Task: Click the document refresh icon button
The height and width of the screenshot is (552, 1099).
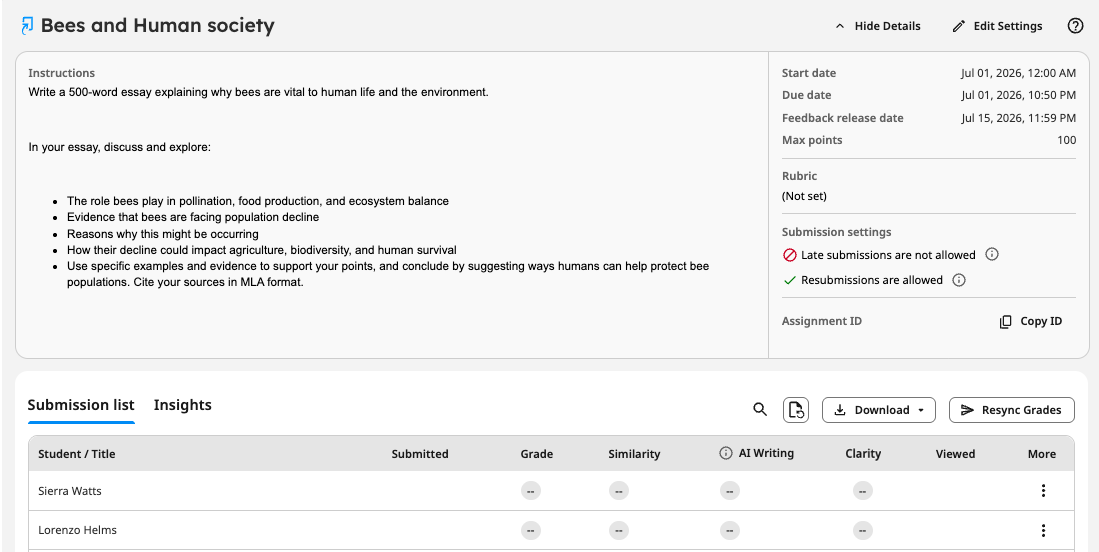Action: coord(796,410)
